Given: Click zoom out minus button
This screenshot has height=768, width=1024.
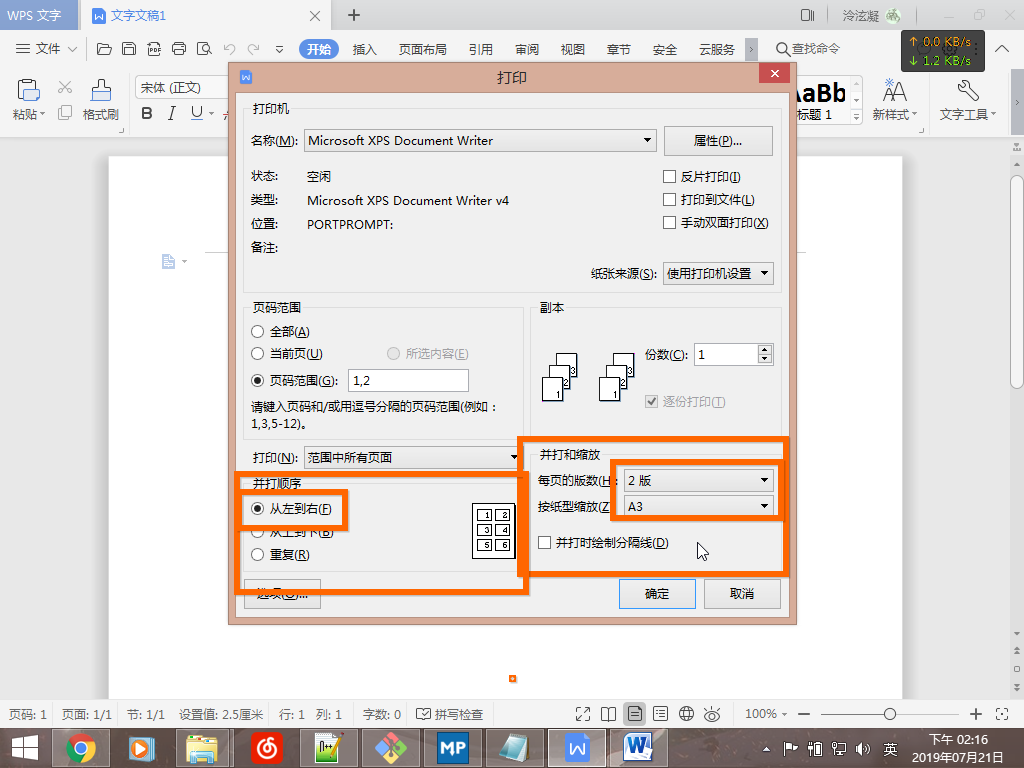Looking at the screenshot, I should click(x=804, y=714).
